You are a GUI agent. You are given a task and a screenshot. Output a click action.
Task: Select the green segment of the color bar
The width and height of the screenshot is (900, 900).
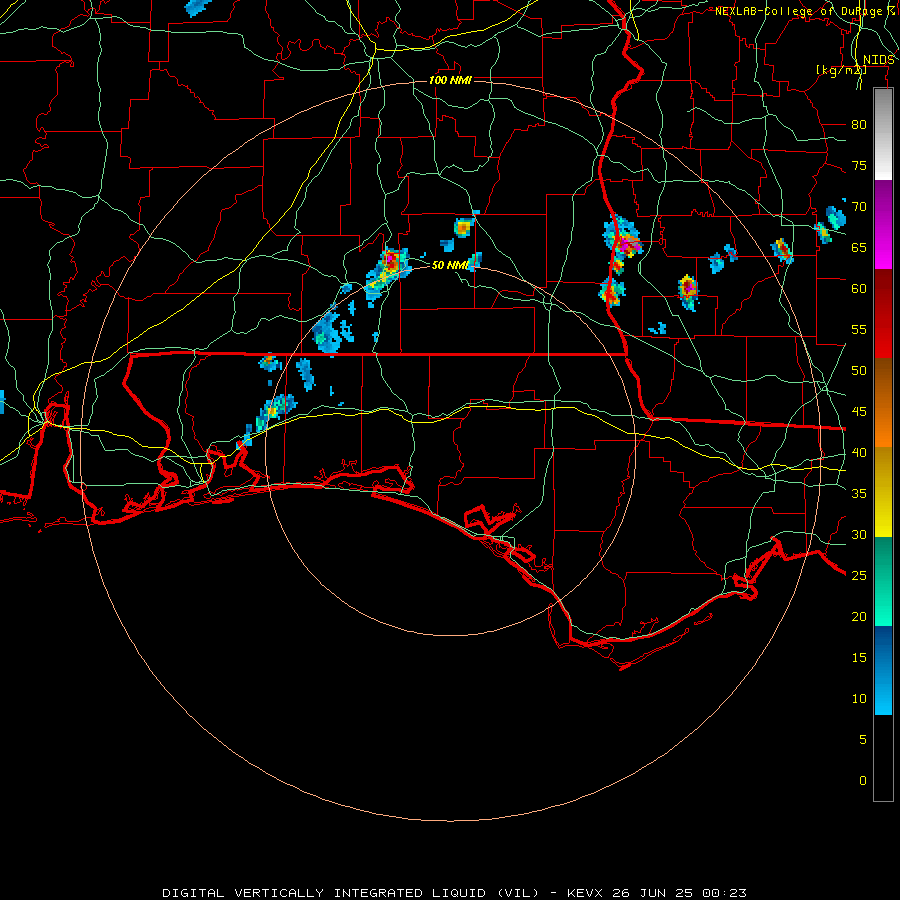(883, 581)
